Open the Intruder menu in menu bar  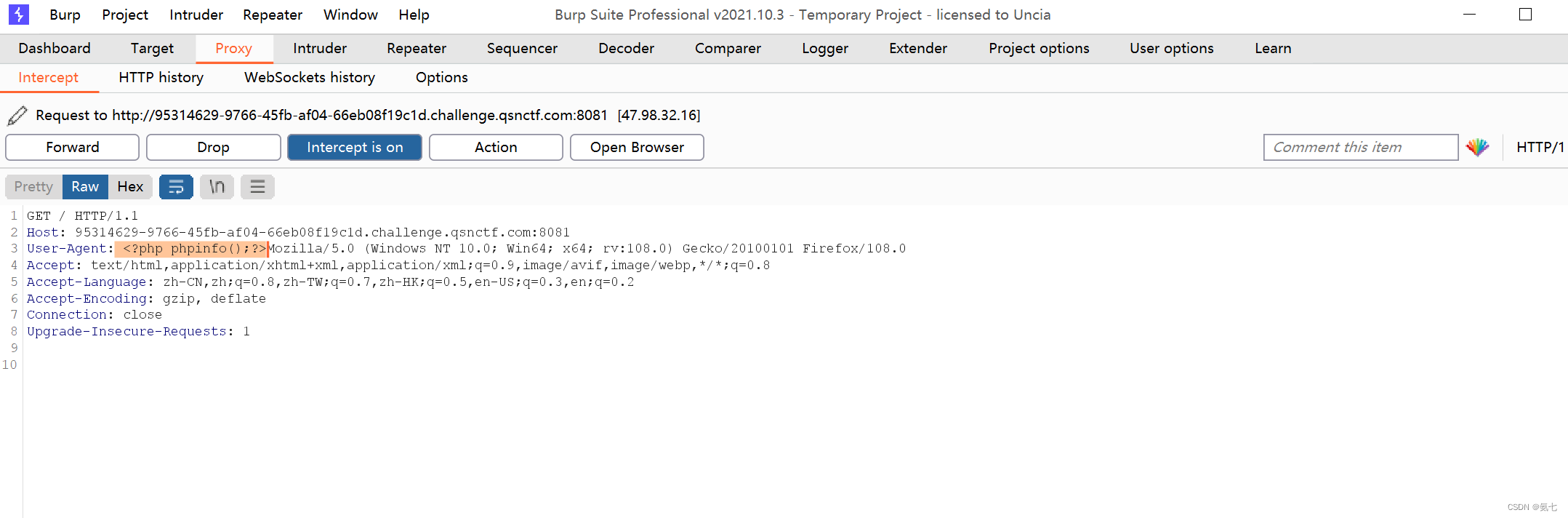[196, 15]
